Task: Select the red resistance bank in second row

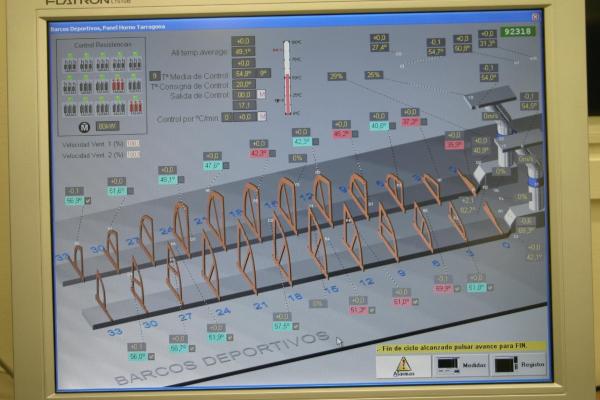Action: [118, 85]
